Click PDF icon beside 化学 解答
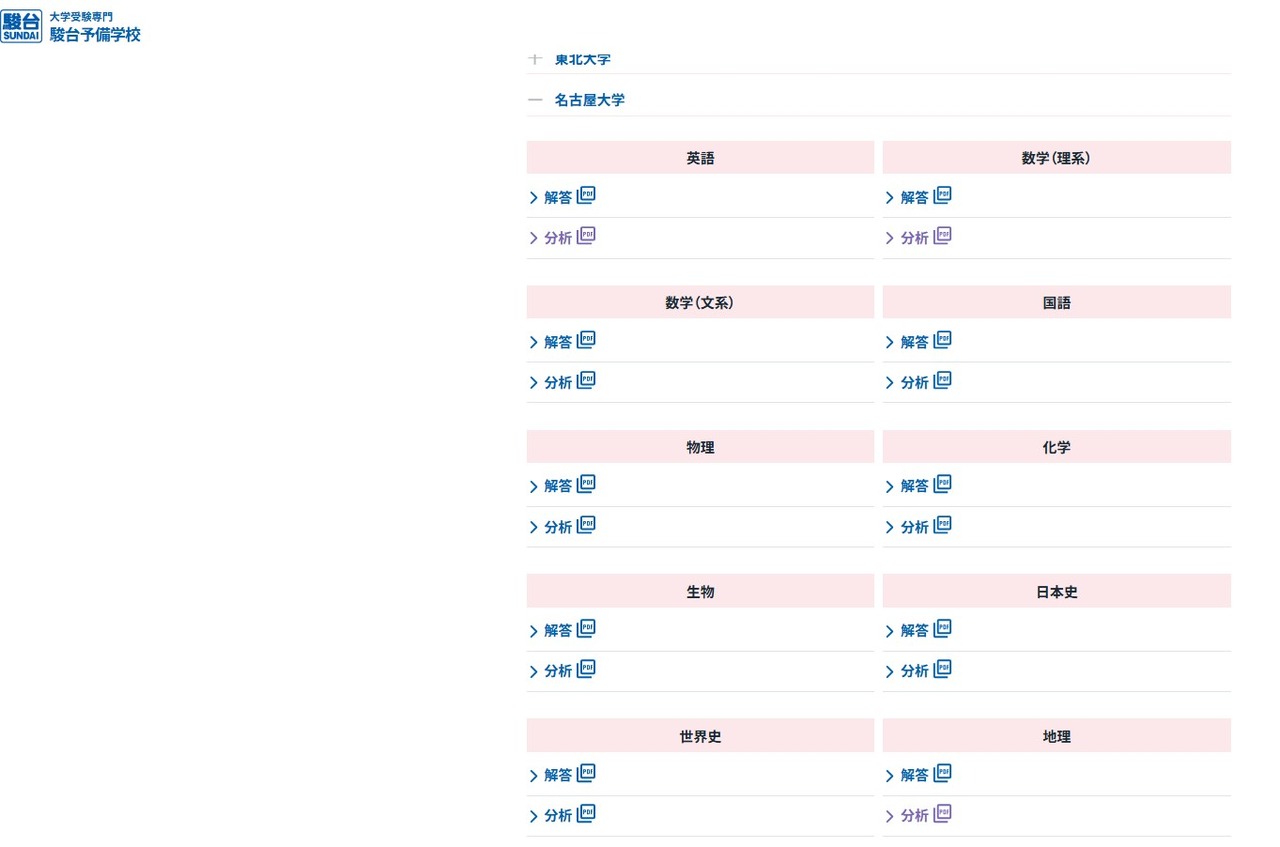This screenshot has width=1280, height=847. coord(942,485)
